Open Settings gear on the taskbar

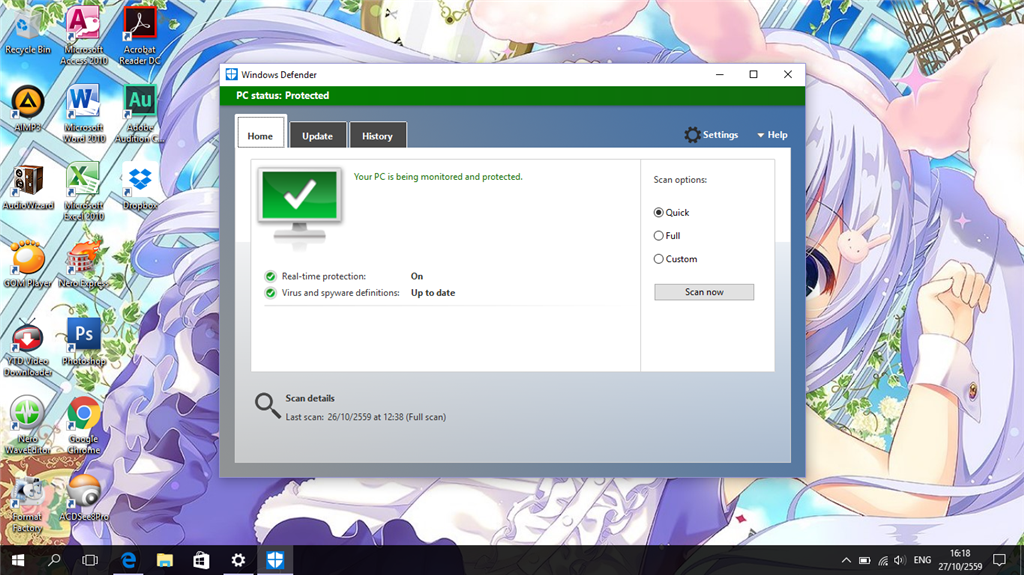[238, 560]
